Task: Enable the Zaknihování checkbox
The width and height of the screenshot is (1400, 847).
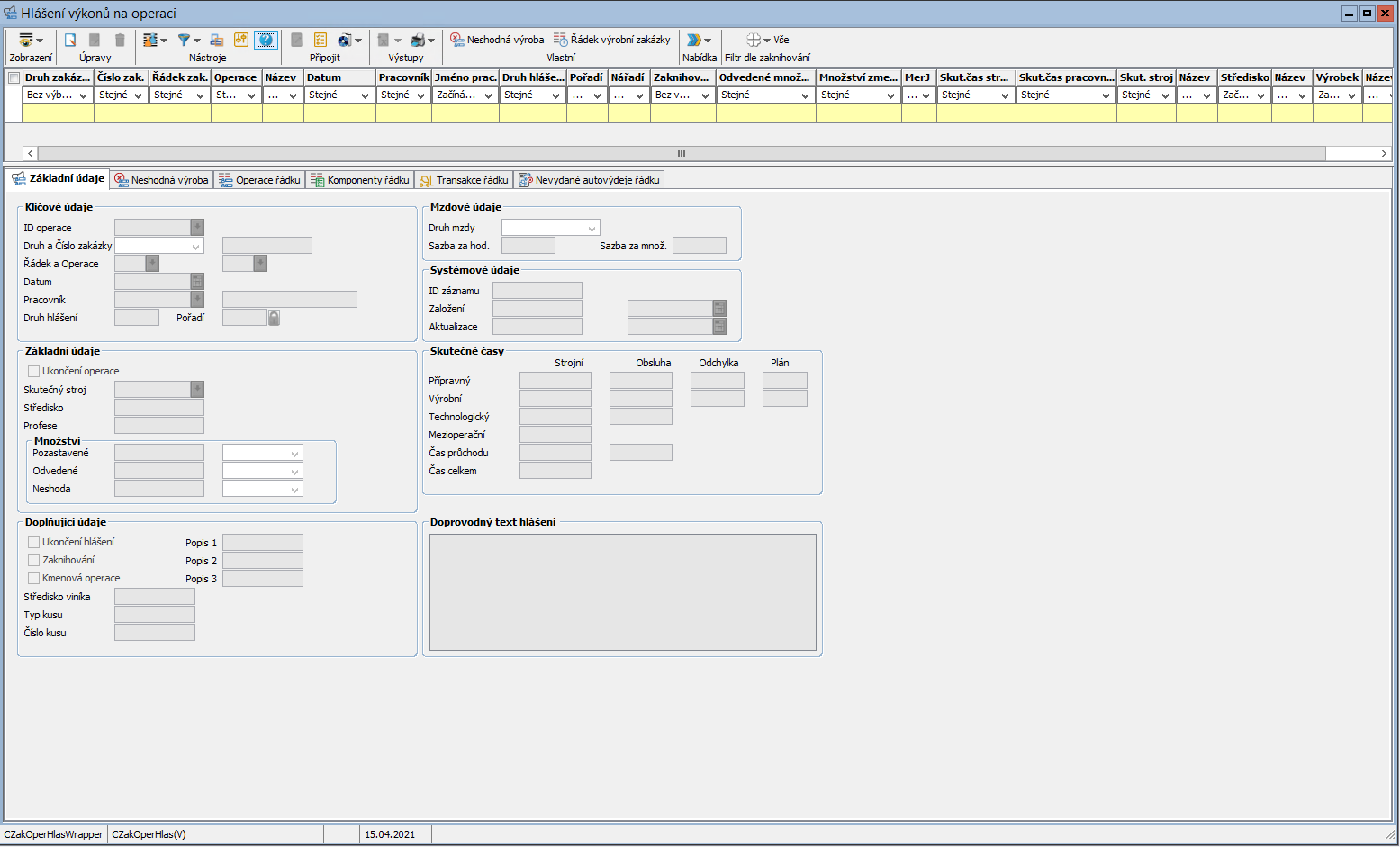Action: pos(34,560)
